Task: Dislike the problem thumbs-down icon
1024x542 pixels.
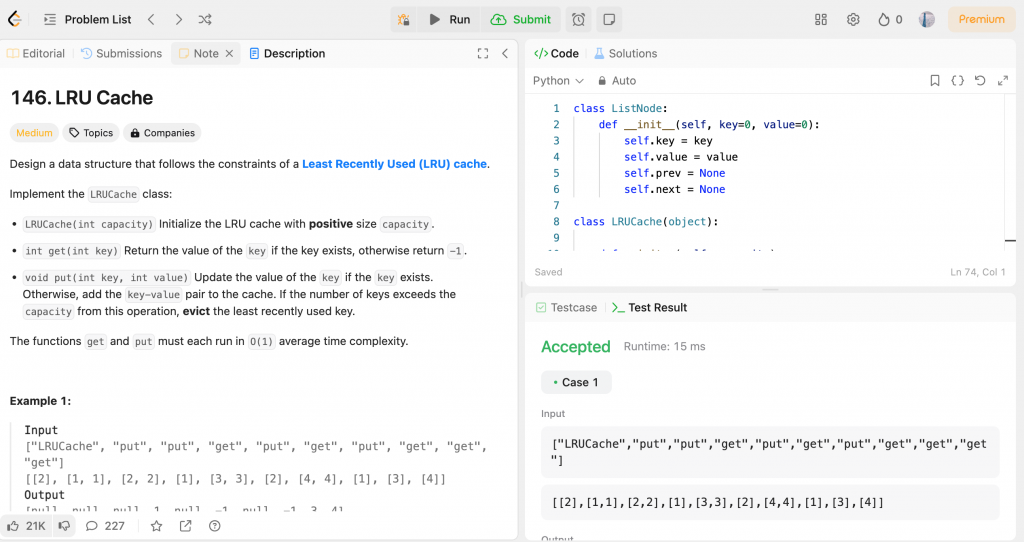Action: [x=64, y=526]
